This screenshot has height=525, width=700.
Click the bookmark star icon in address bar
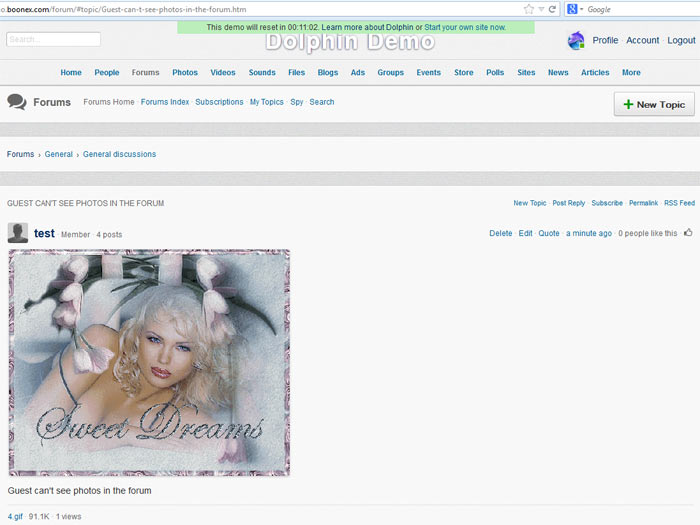(529, 9)
